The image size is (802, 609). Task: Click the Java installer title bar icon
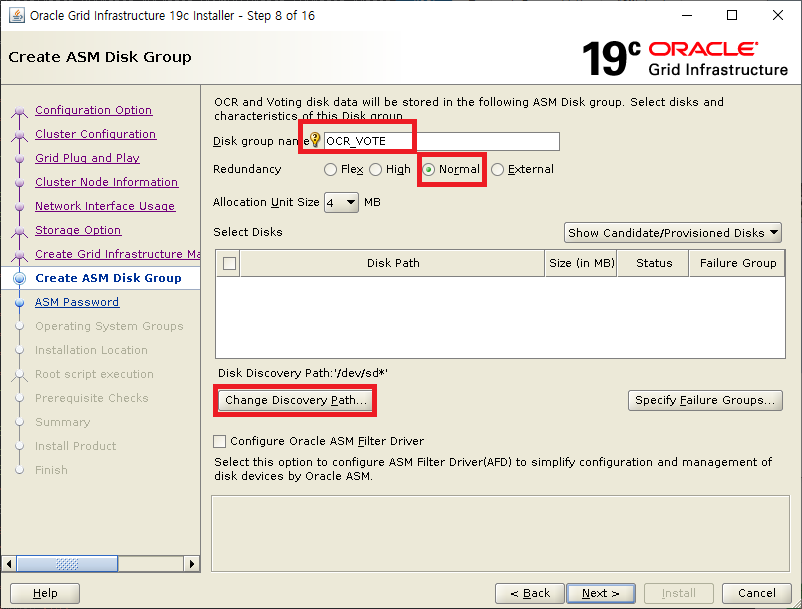click(17, 15)
